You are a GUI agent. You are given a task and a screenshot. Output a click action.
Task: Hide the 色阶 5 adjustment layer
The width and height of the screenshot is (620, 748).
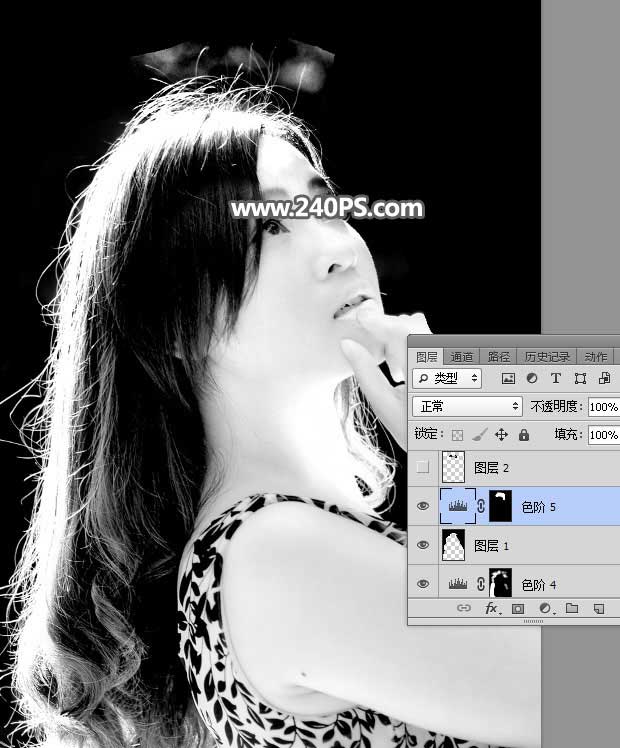(x=423, y=506)
